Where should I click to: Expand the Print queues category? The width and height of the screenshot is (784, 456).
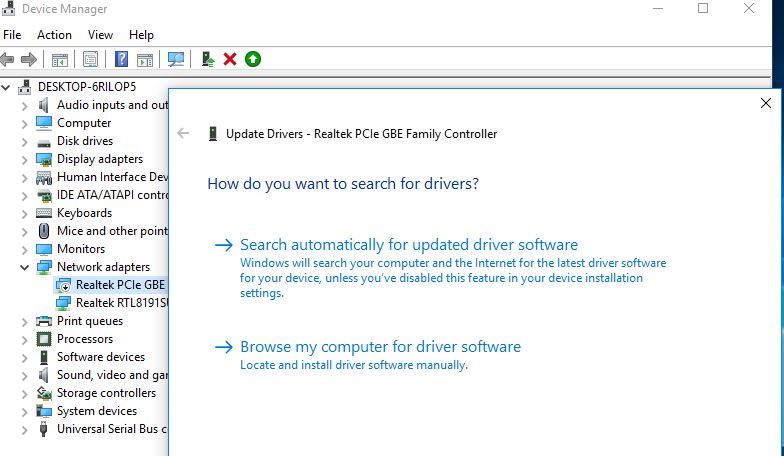tap(25, 321)
